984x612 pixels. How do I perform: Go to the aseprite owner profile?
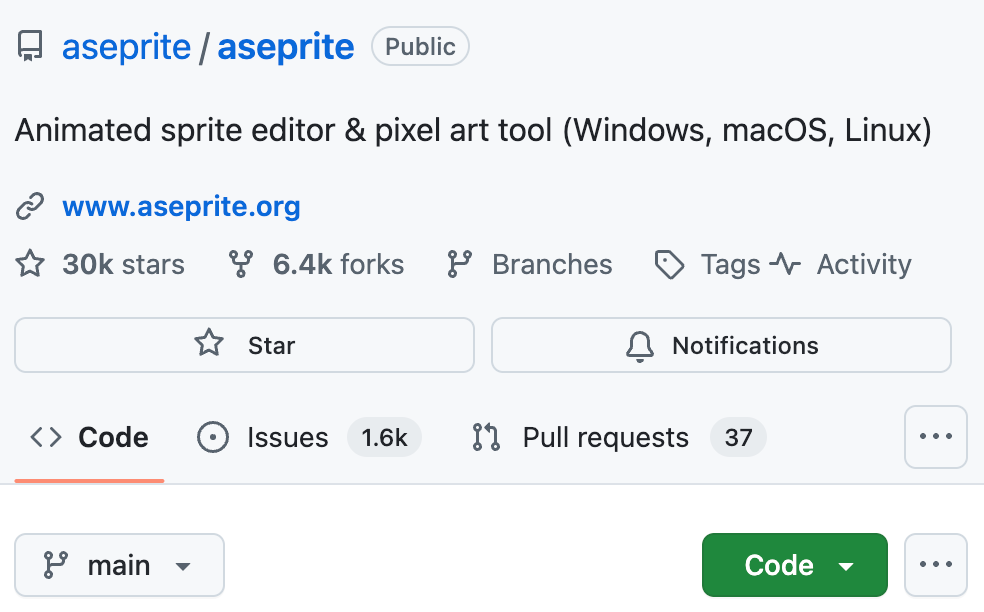tap(126, 47)
